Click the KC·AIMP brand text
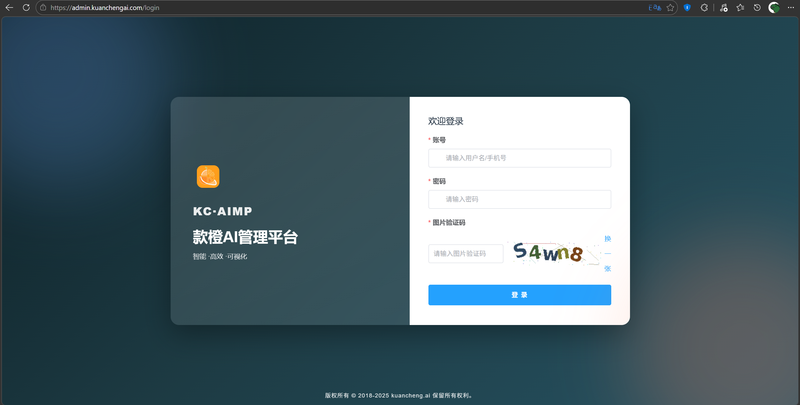This screenshot has height=405, width=800. click(222, 211)
